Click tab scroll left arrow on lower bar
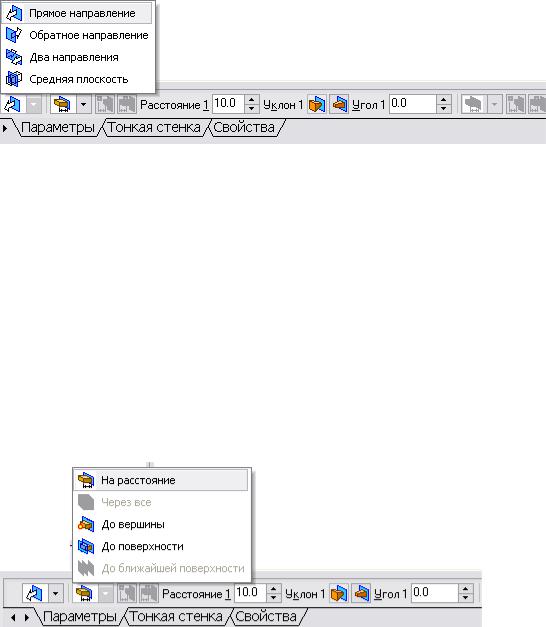This screenshot has width=546, height=627. pos(14,617)
